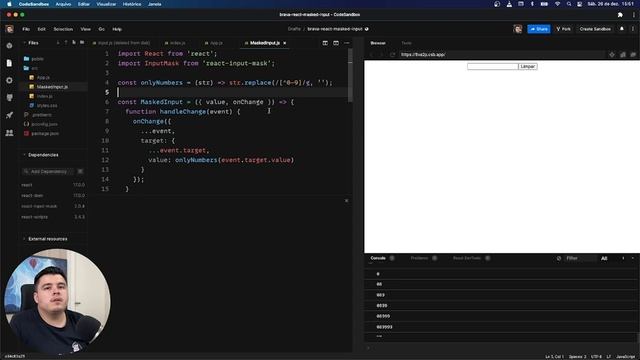The height and width of the screenshot is (360, 640).
Task: Click the preview layout icon next to split editor
Action: (336, 43)
